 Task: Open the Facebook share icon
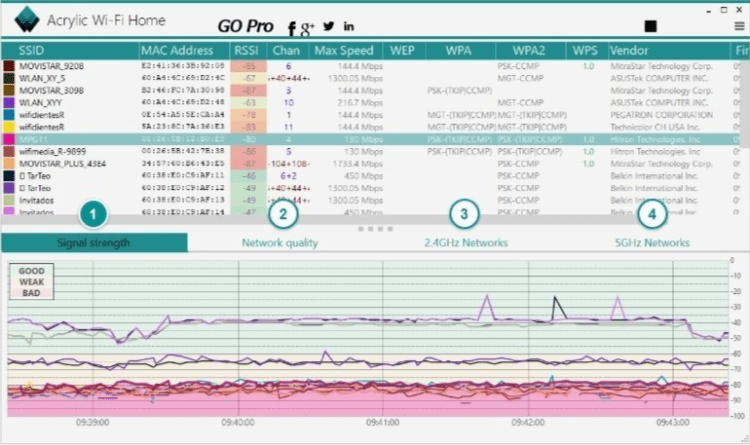point(292,27)
